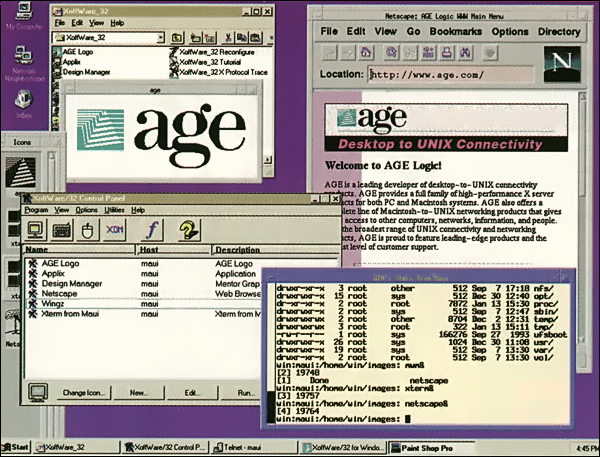Click the Edit... button in Control Panel
Viewport: 600px width, 457px height.
tap(192, 393)
